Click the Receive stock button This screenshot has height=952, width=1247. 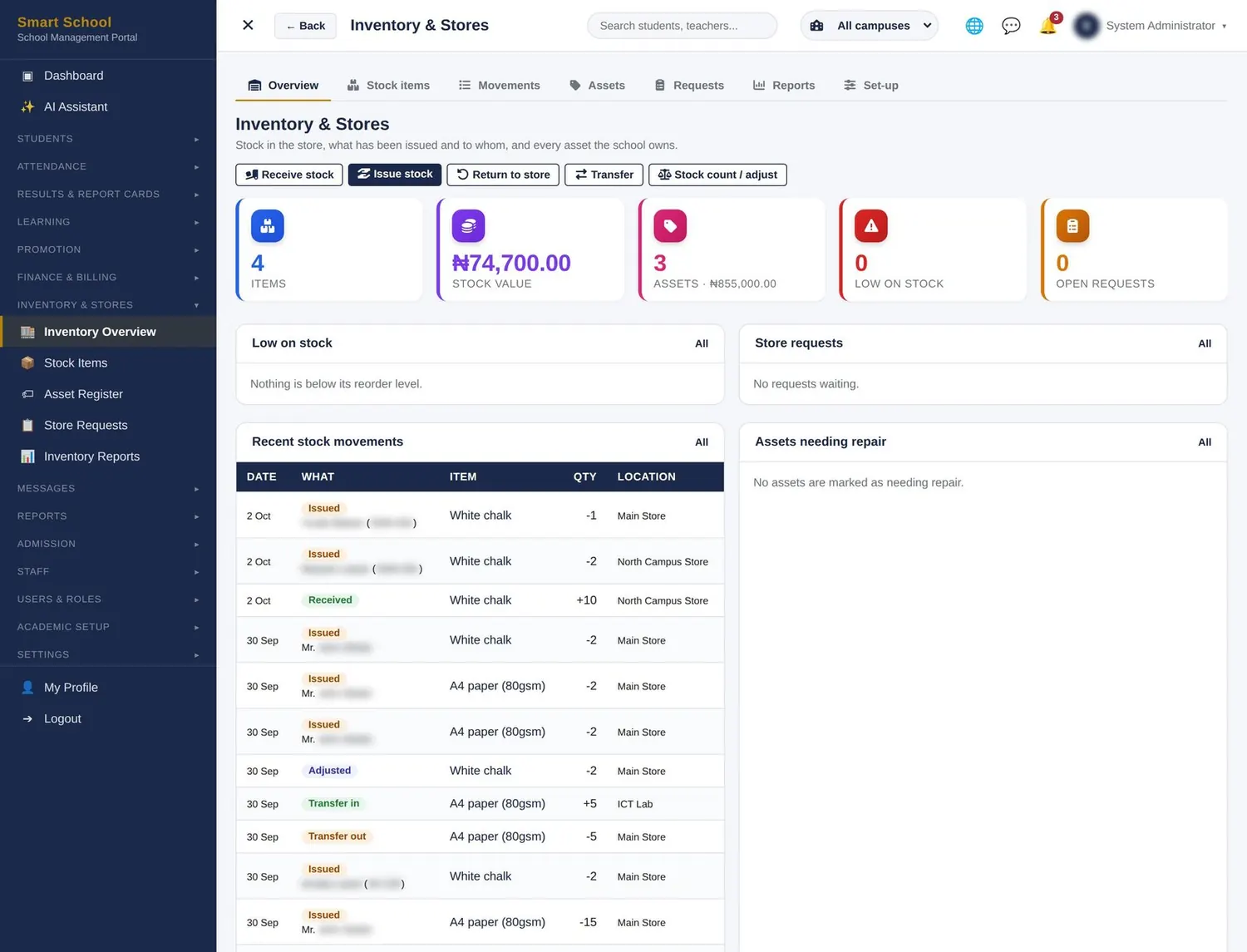289,175
